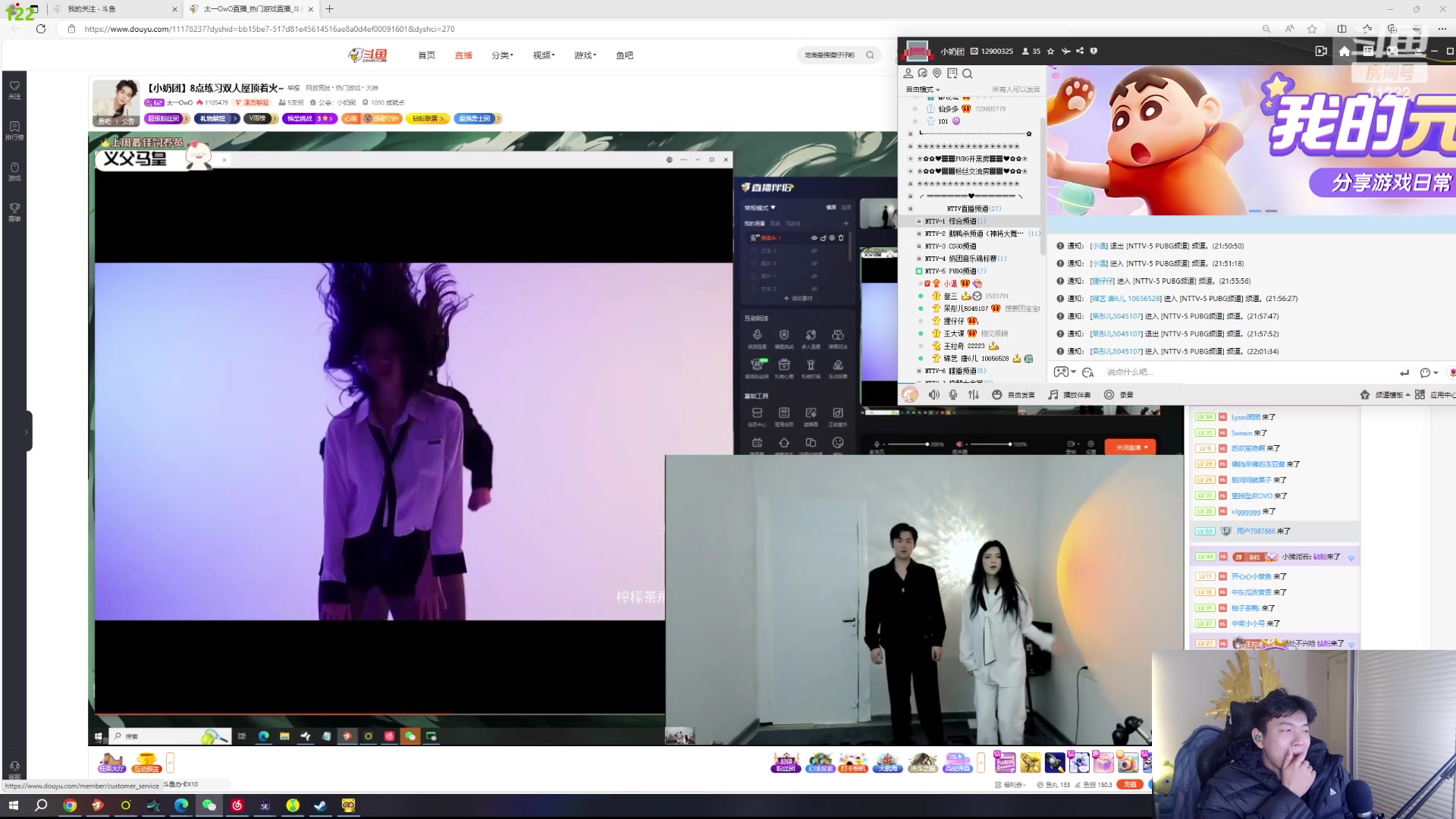Click the share icon in voice app header
The height and width of the screenshot is (819, 1456).
tap(1080, 52)
